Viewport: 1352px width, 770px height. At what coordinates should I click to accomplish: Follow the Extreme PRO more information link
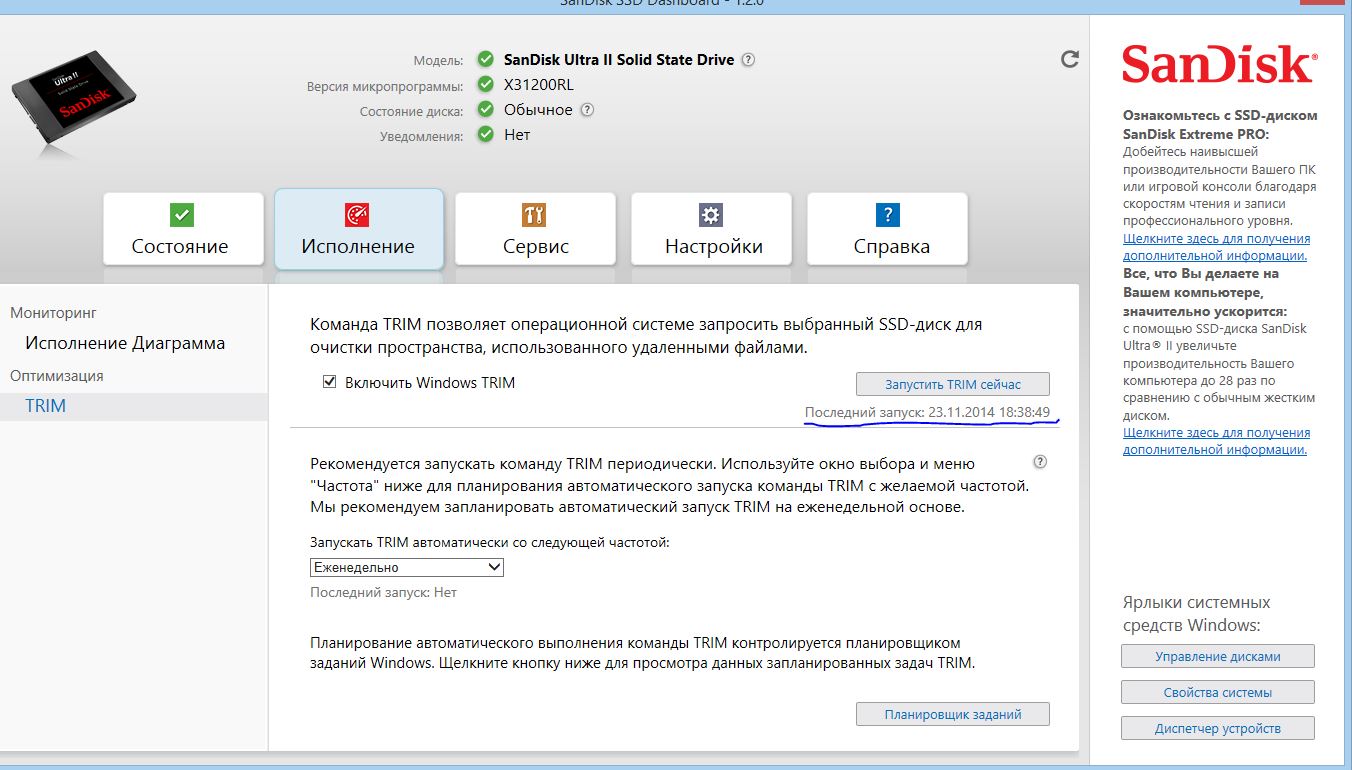coord(1216,247)
